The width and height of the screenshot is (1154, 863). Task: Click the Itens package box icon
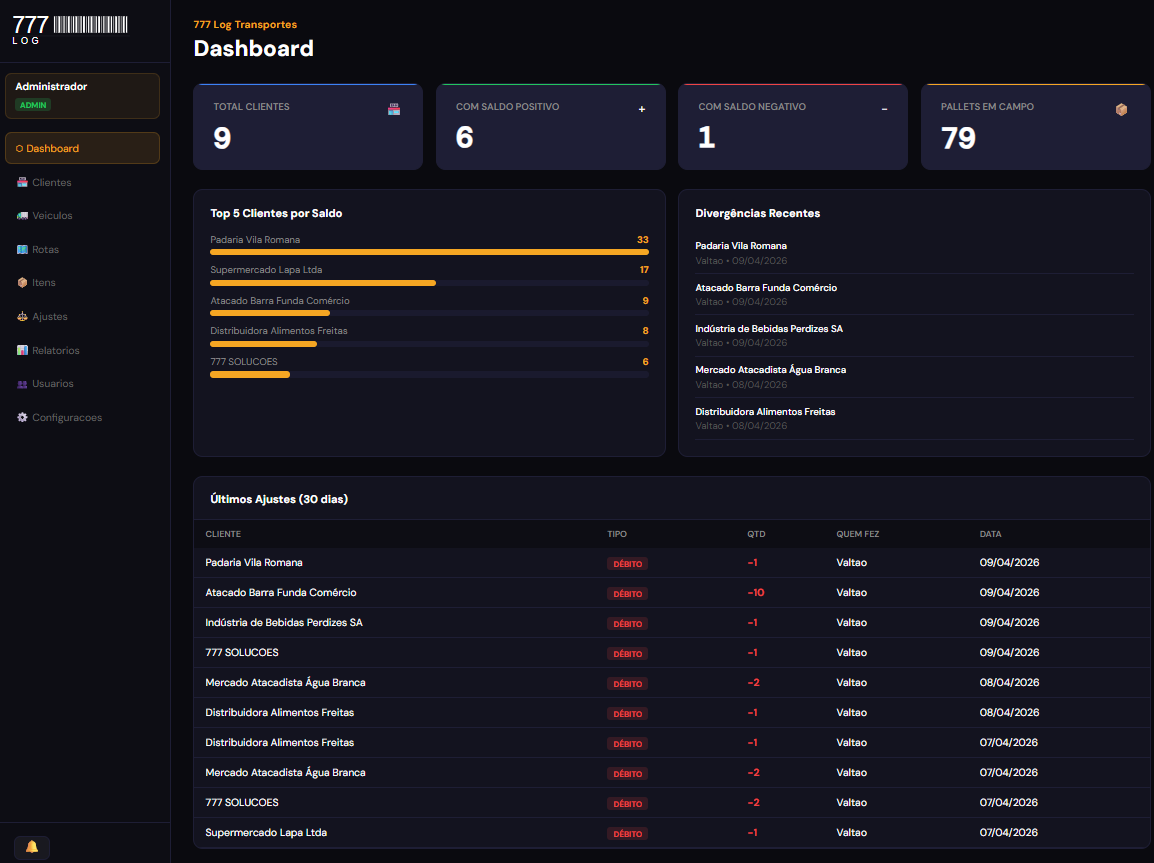[x=21, y=282]
